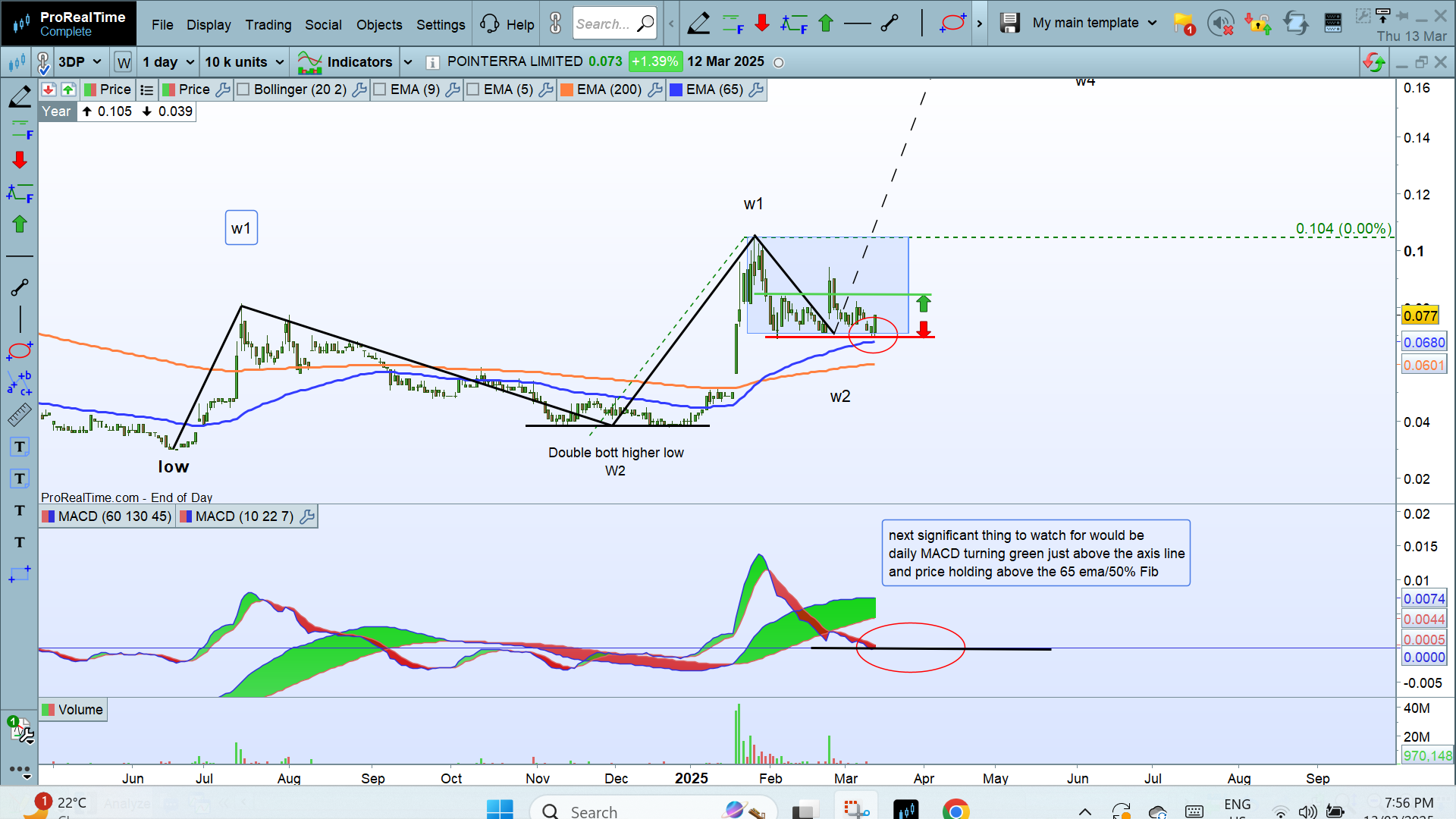
Task: Toggle EMA (9) checkbox
Action: [380, 89]
